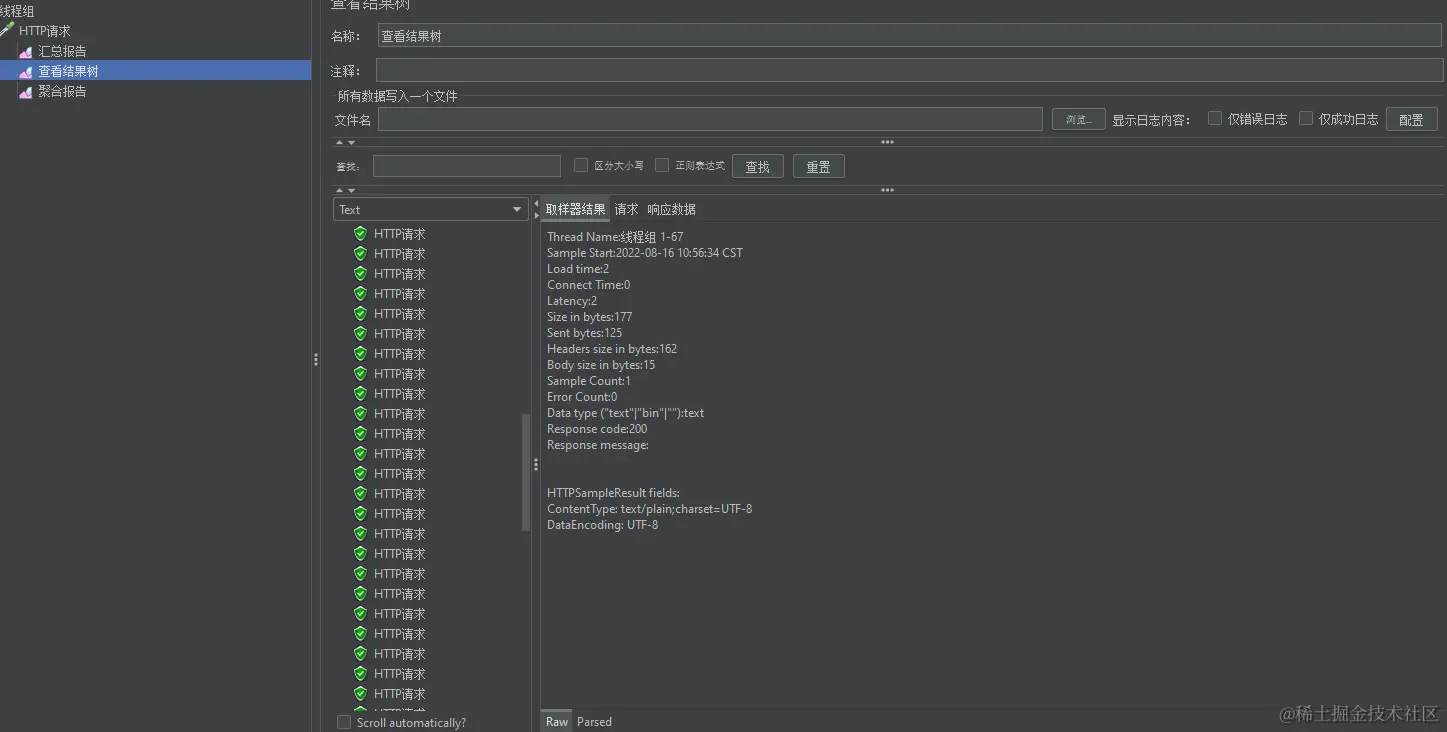Click the pipette icon beside HTTP请求

7,30
